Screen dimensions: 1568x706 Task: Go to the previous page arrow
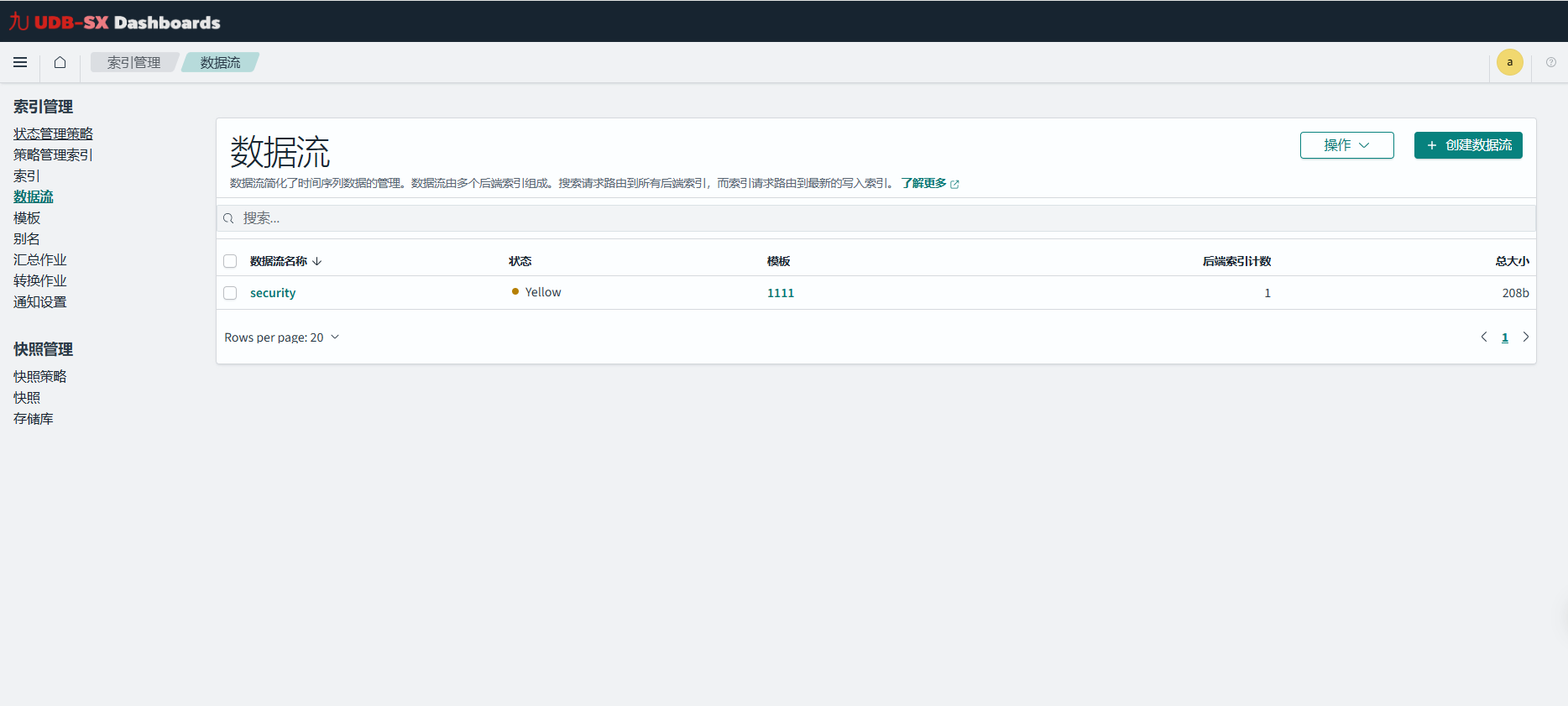coord(1483,337)
